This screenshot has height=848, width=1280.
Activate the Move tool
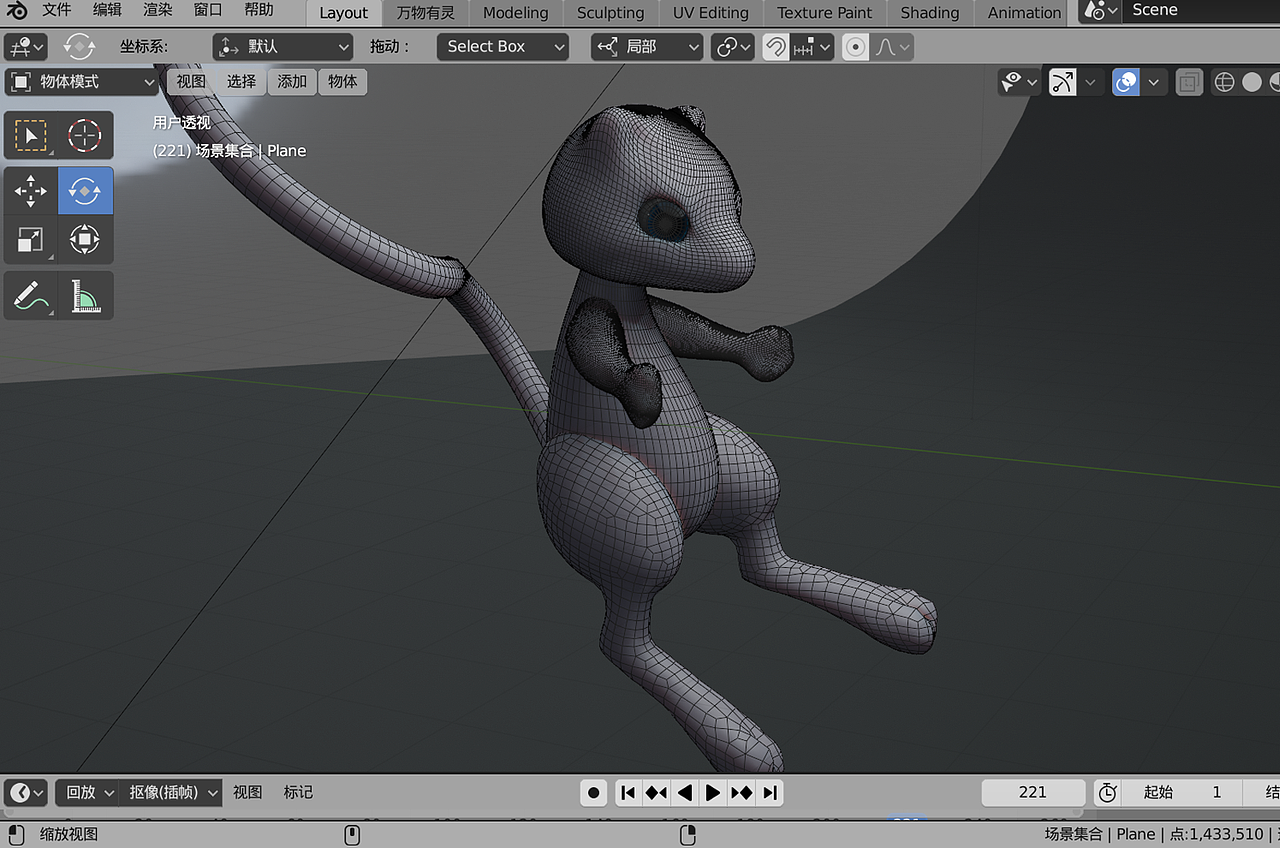tap(31, 191)
